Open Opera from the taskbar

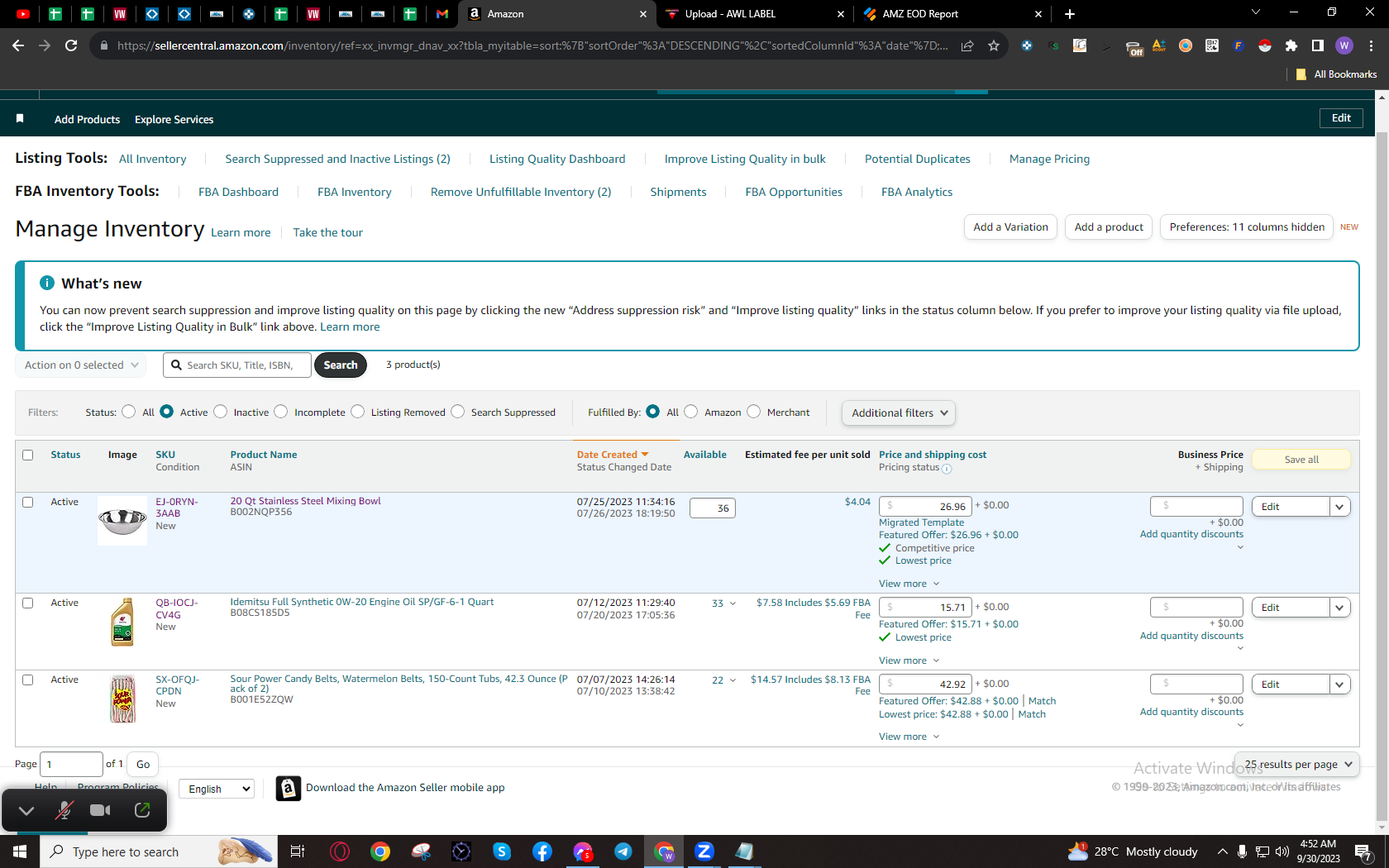(x=340, y=851)
